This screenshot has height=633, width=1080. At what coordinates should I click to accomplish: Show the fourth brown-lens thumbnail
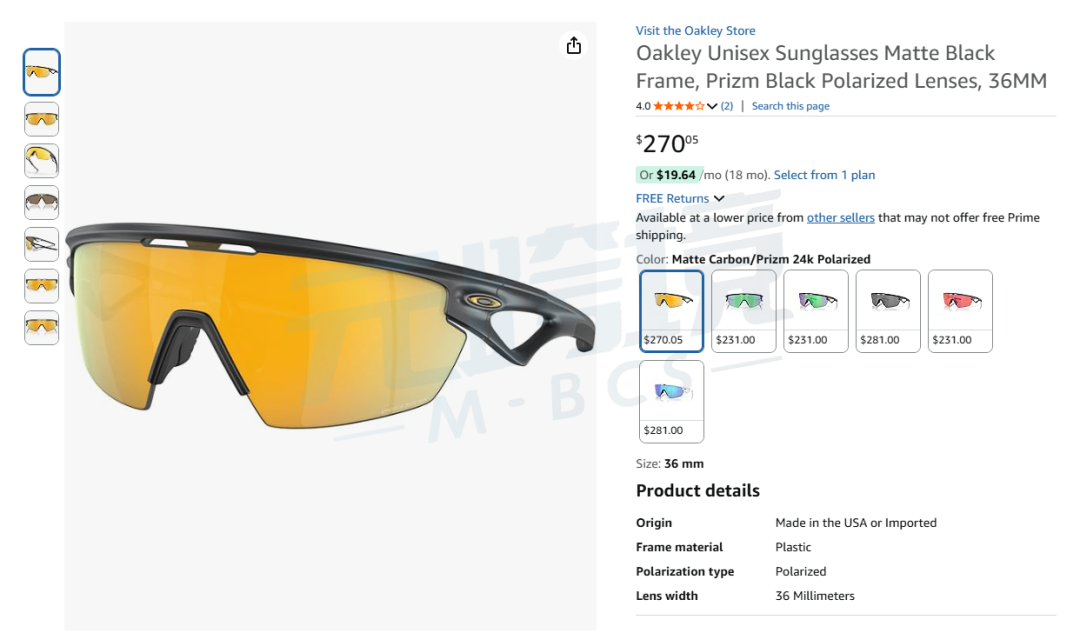coord(41,203)
